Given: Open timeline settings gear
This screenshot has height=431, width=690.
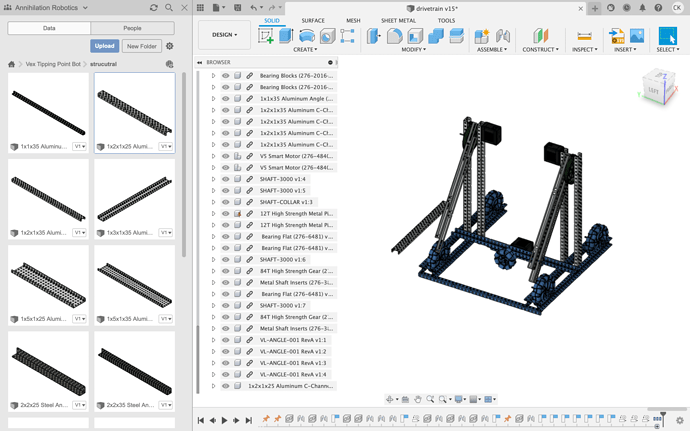Looking at the screenshot, I should click(x=680, y=420).
